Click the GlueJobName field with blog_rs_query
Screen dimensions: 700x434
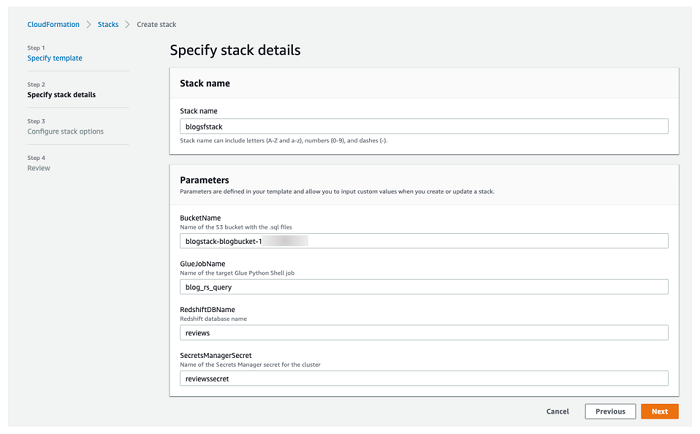click(423, 287)
